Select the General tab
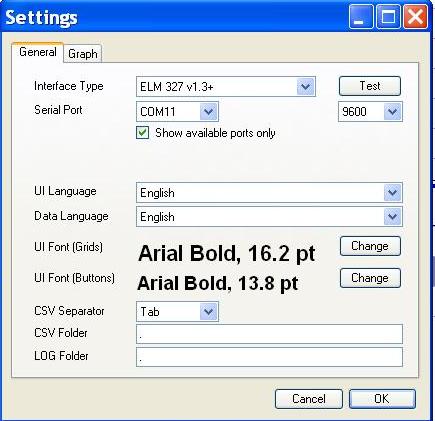The height and width of the screenshot is (421, 435). [x=38, y=52]
